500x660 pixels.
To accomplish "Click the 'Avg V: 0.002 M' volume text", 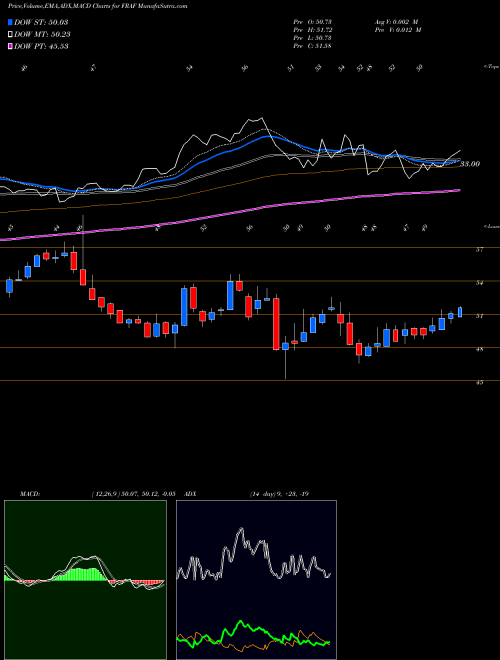I will click(397, 21).
